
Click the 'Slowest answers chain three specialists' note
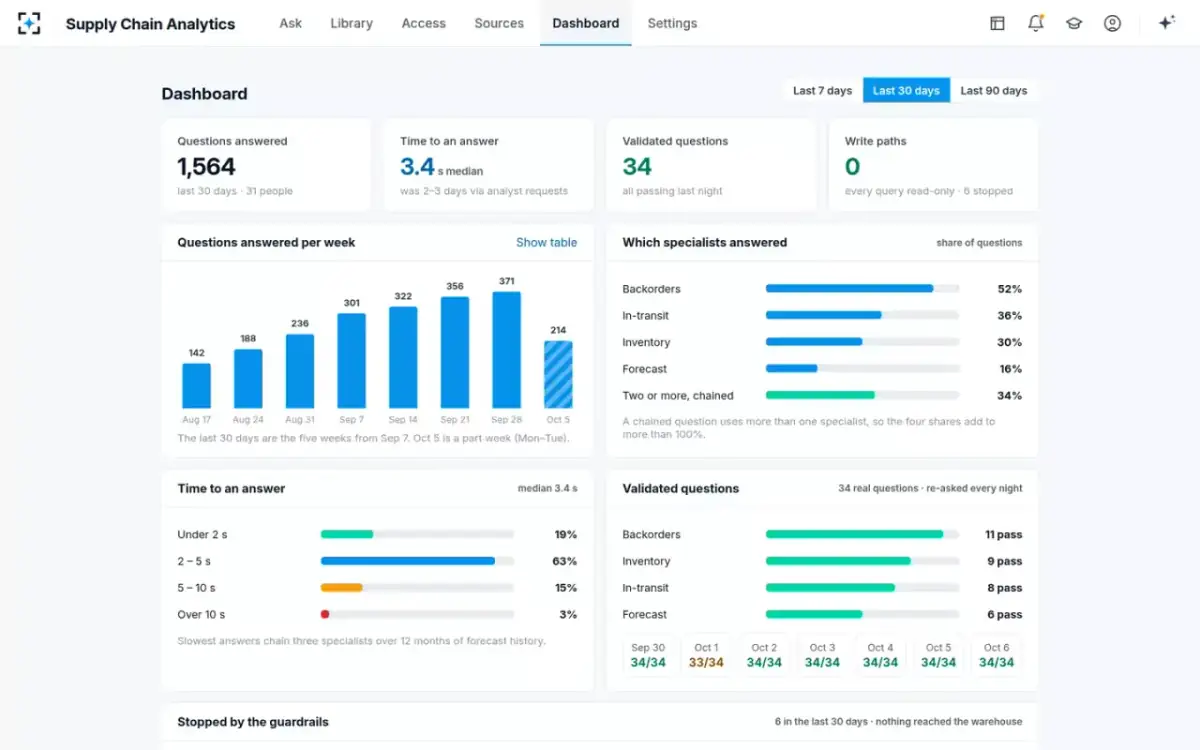click(x=361, y=641)
